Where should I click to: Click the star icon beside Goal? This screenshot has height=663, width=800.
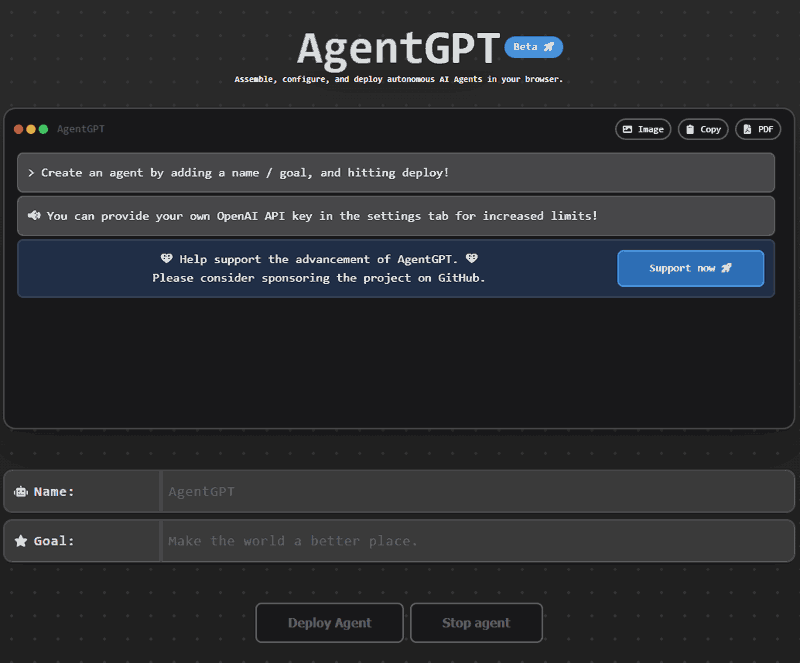click(21, 541)
